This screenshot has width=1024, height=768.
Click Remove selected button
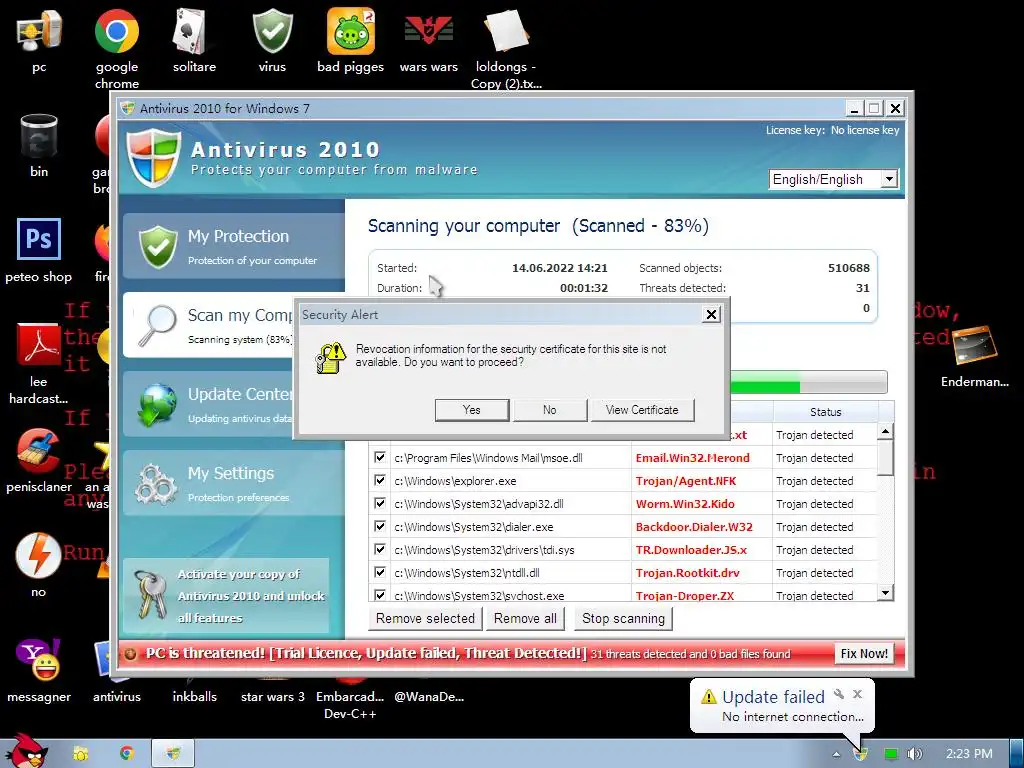(425, 618)
